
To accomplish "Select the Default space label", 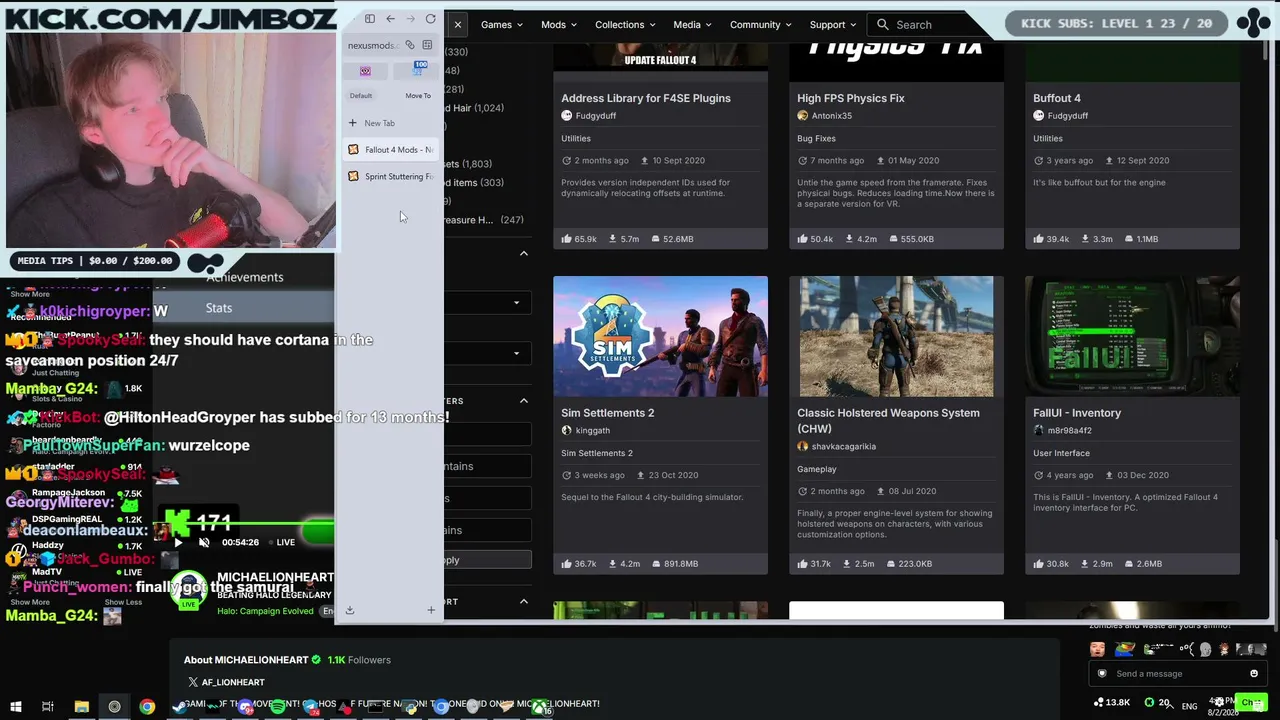I will click(361, 96).
